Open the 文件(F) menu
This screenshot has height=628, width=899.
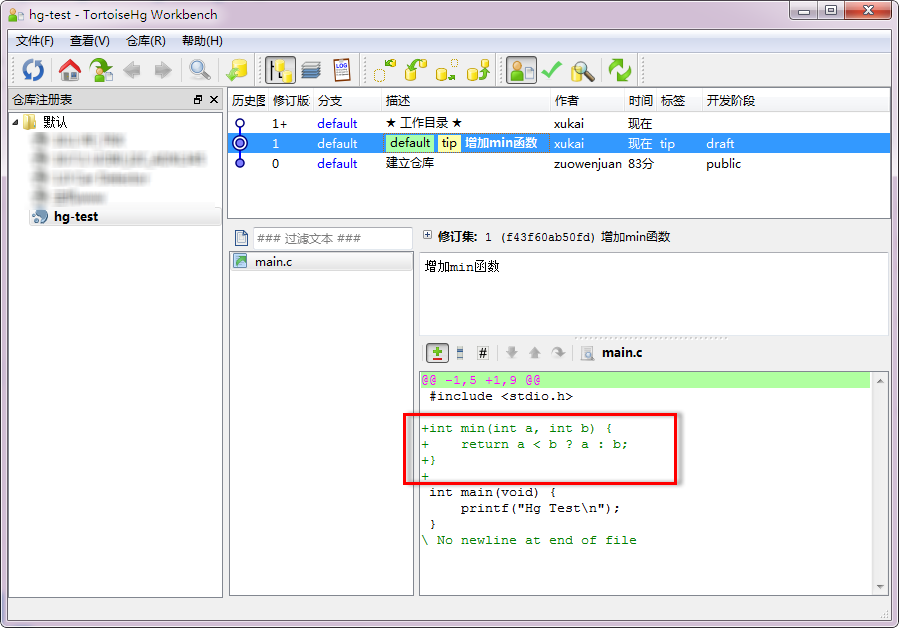coord(34,41)
